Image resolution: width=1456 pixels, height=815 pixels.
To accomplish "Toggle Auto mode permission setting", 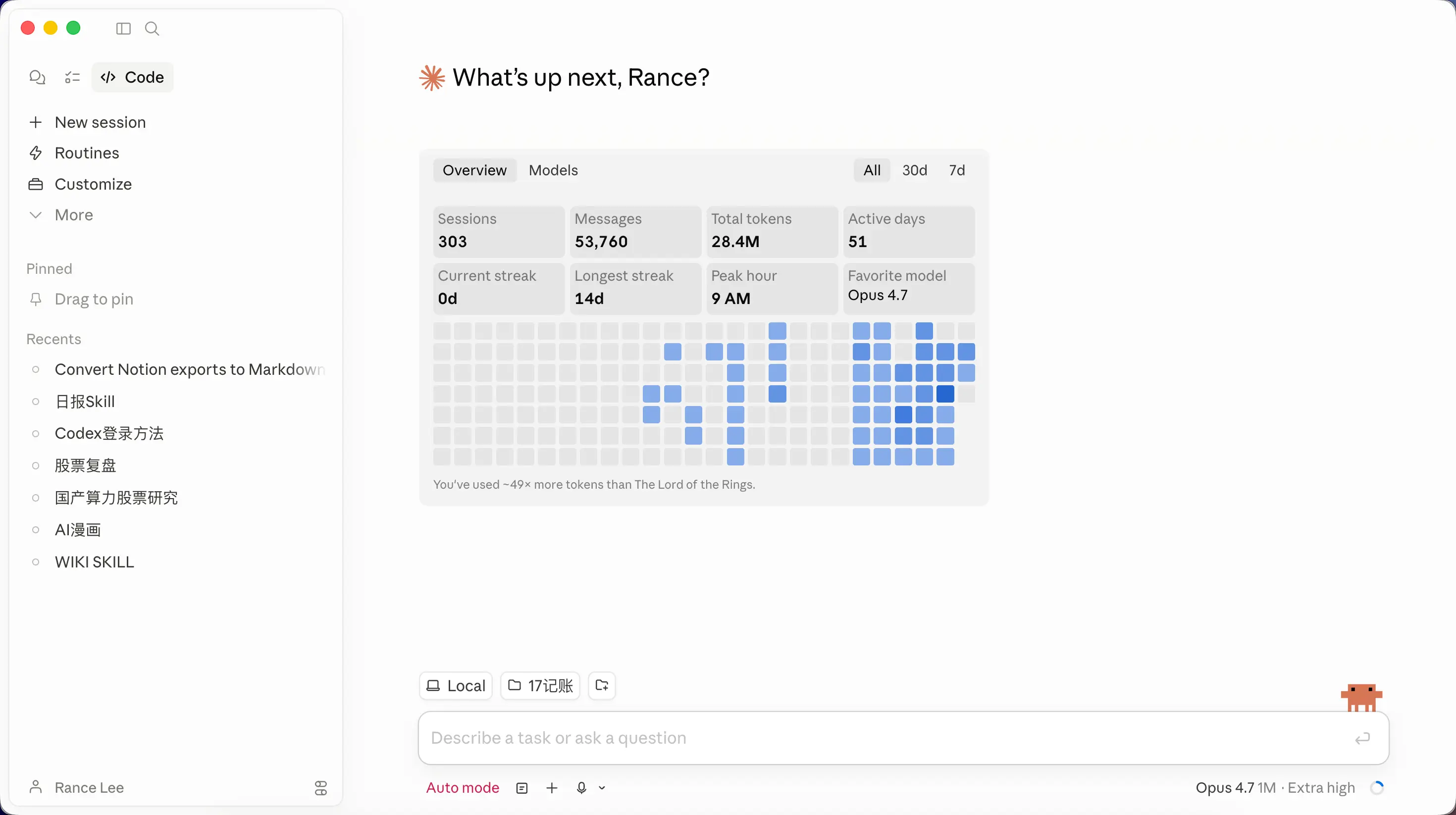I will (463, 787).
